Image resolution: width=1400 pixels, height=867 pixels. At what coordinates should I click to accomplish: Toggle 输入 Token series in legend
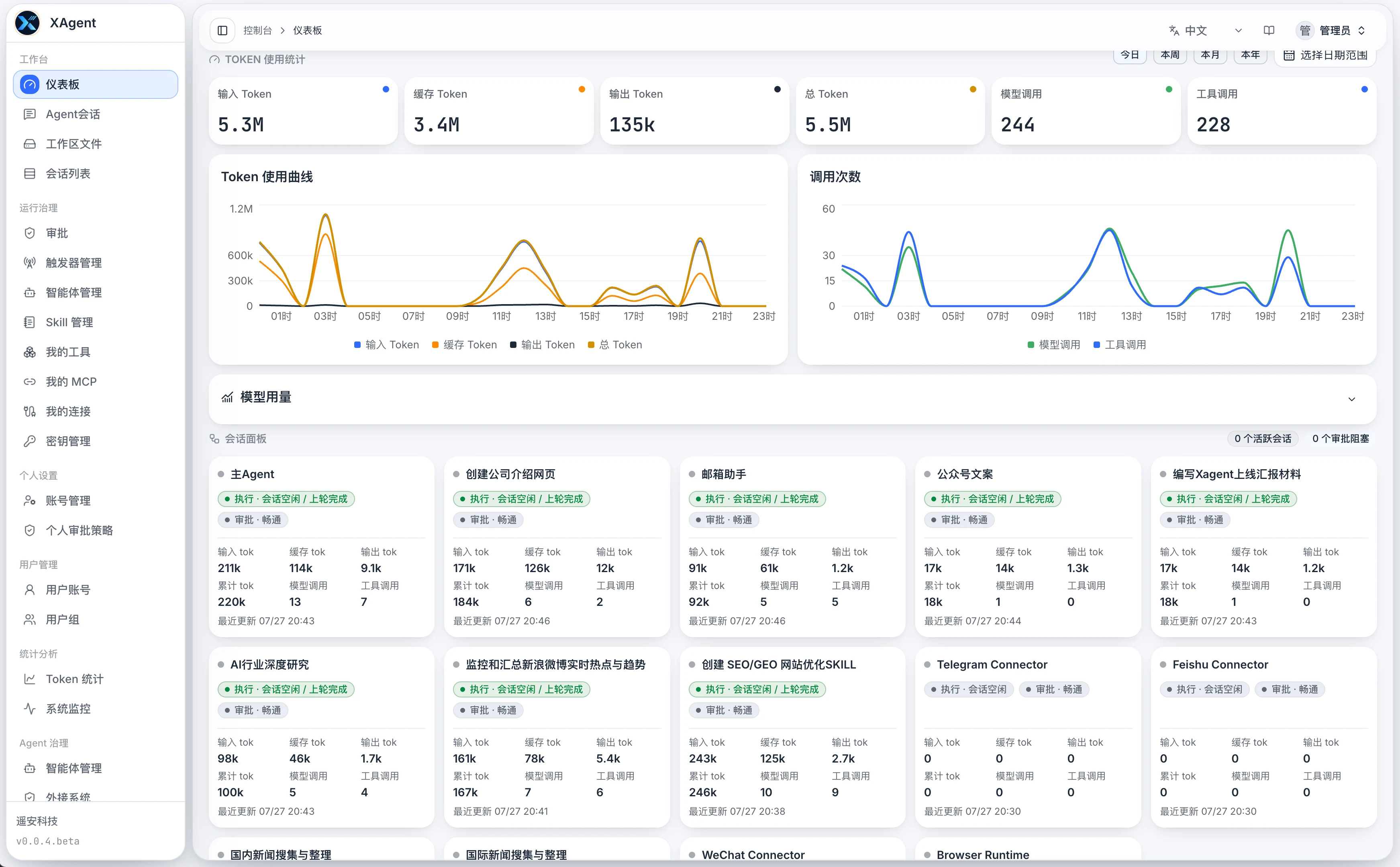[x=386, y=345]
